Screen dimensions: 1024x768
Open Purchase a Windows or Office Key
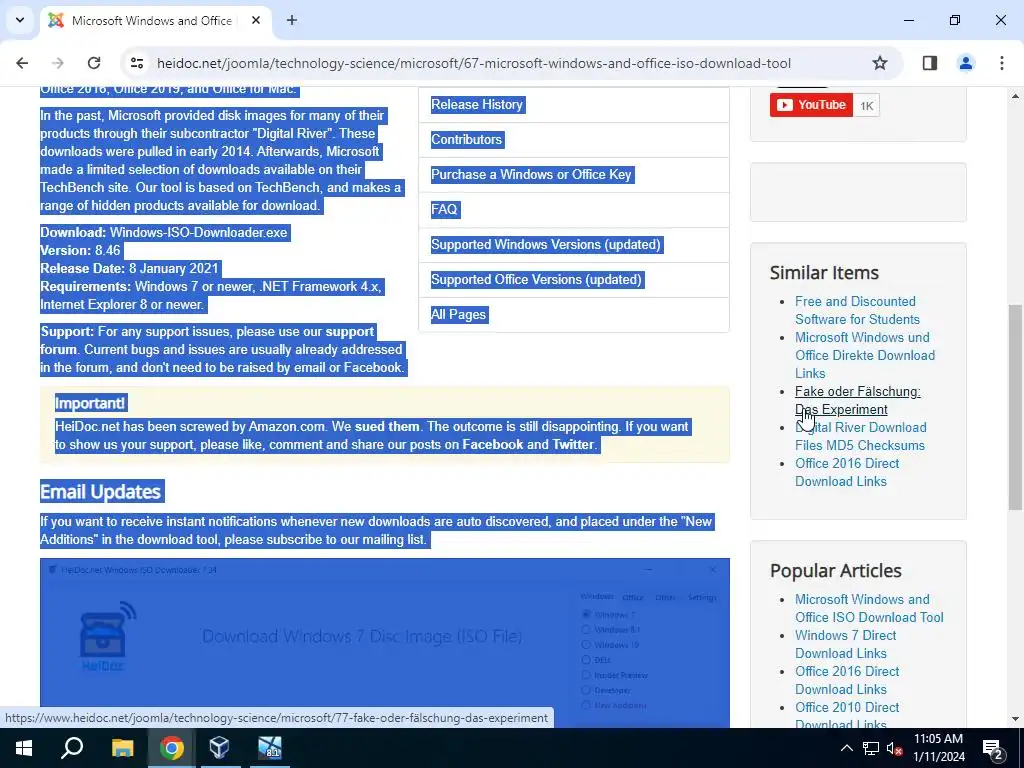[x=531, y=174]
